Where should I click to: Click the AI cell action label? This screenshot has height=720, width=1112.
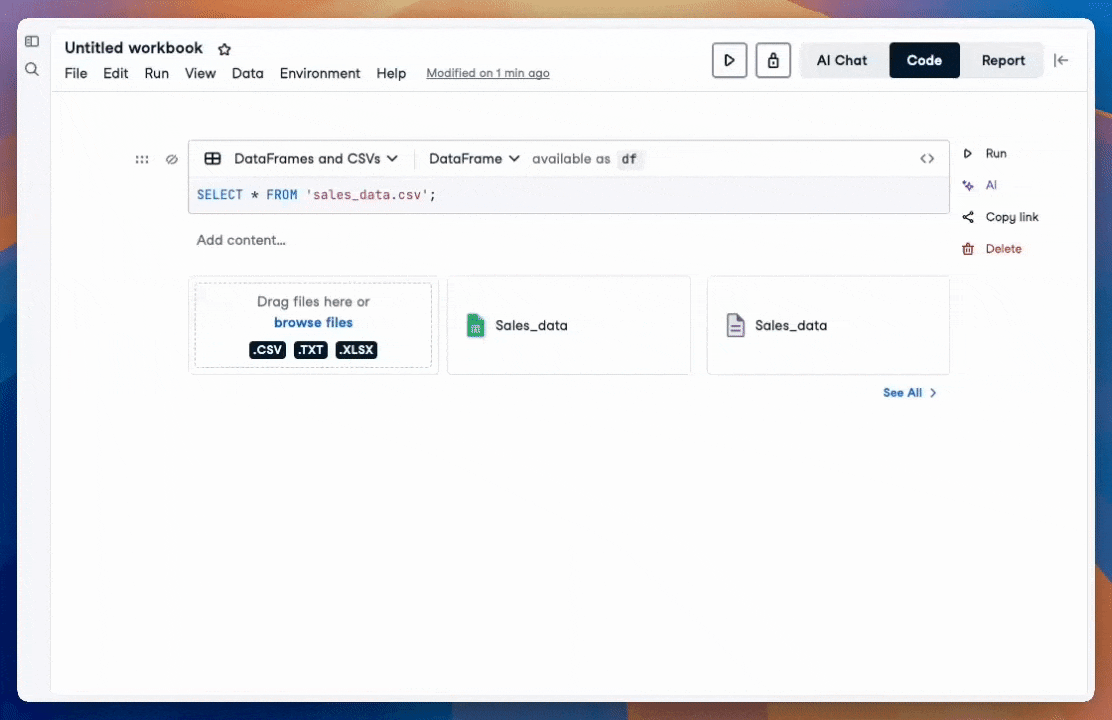tap(991, 186)
